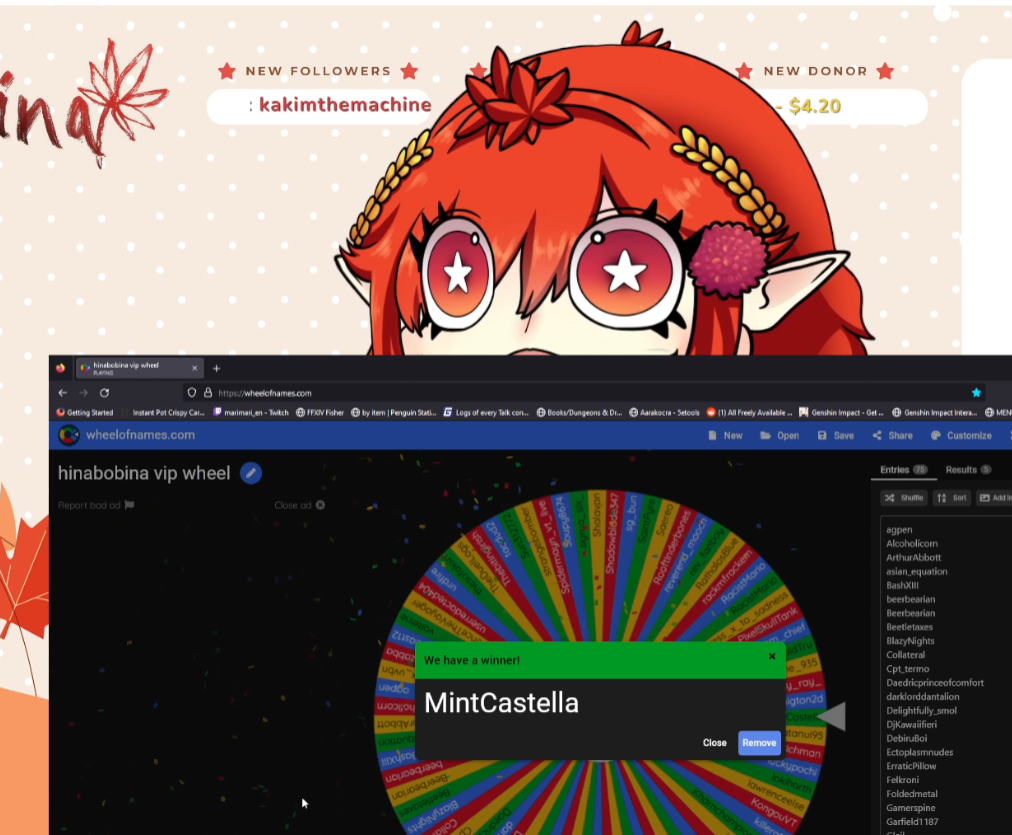Click entry 'BlazyNights' in the list

910,641
